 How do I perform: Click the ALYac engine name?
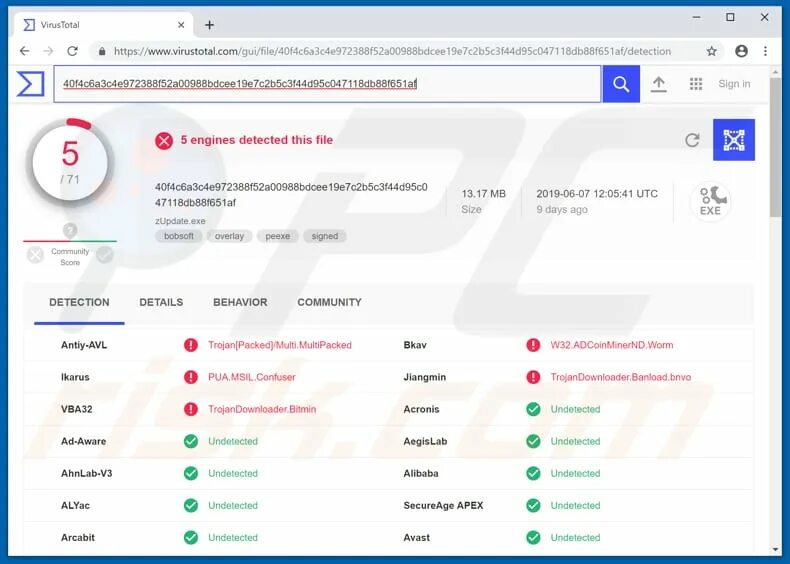click(75, 506)
